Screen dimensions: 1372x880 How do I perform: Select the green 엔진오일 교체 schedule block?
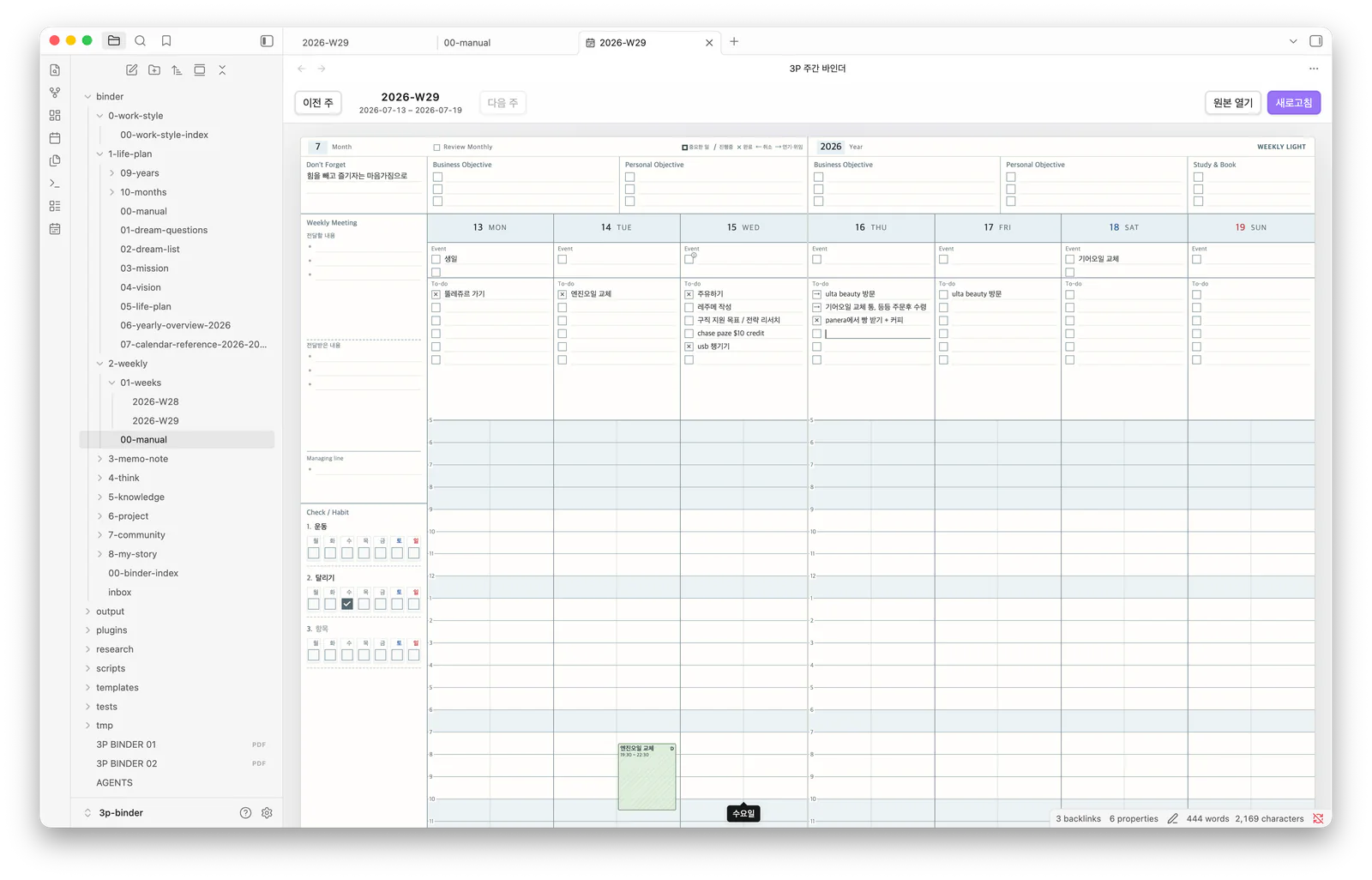click(647, 777)
